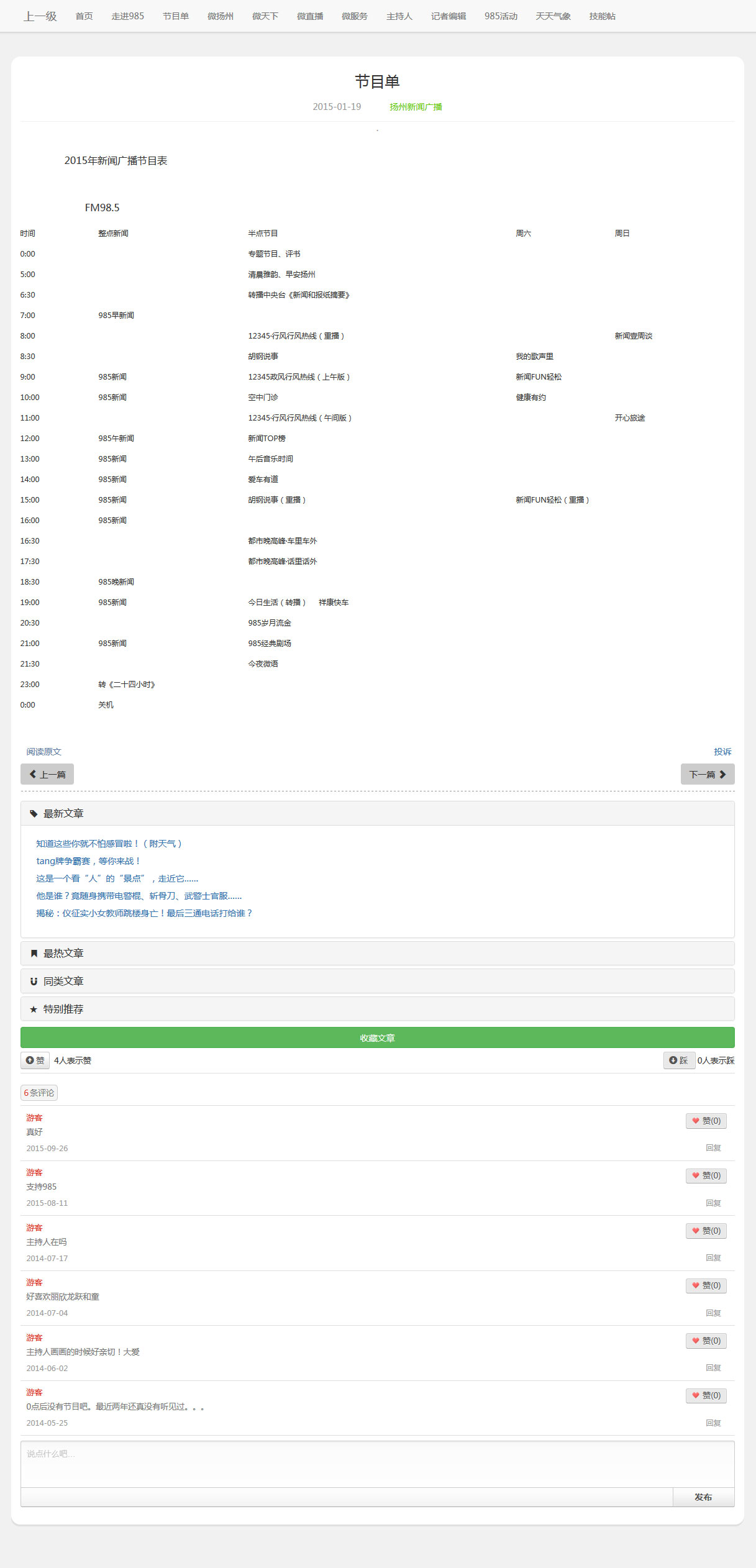Open the 微扬州 menu item
756x1568 pixels.
pos(221,16)
